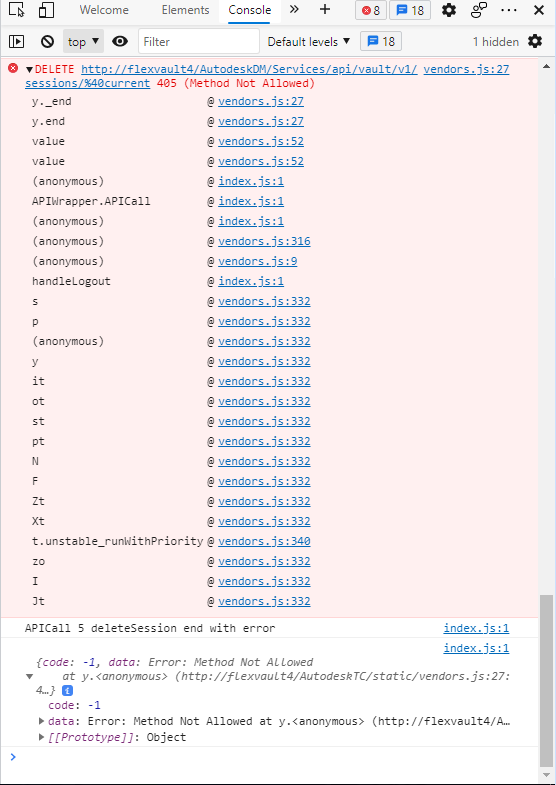
Task: Toggle live expression eye icon
Action: point(120,42)
